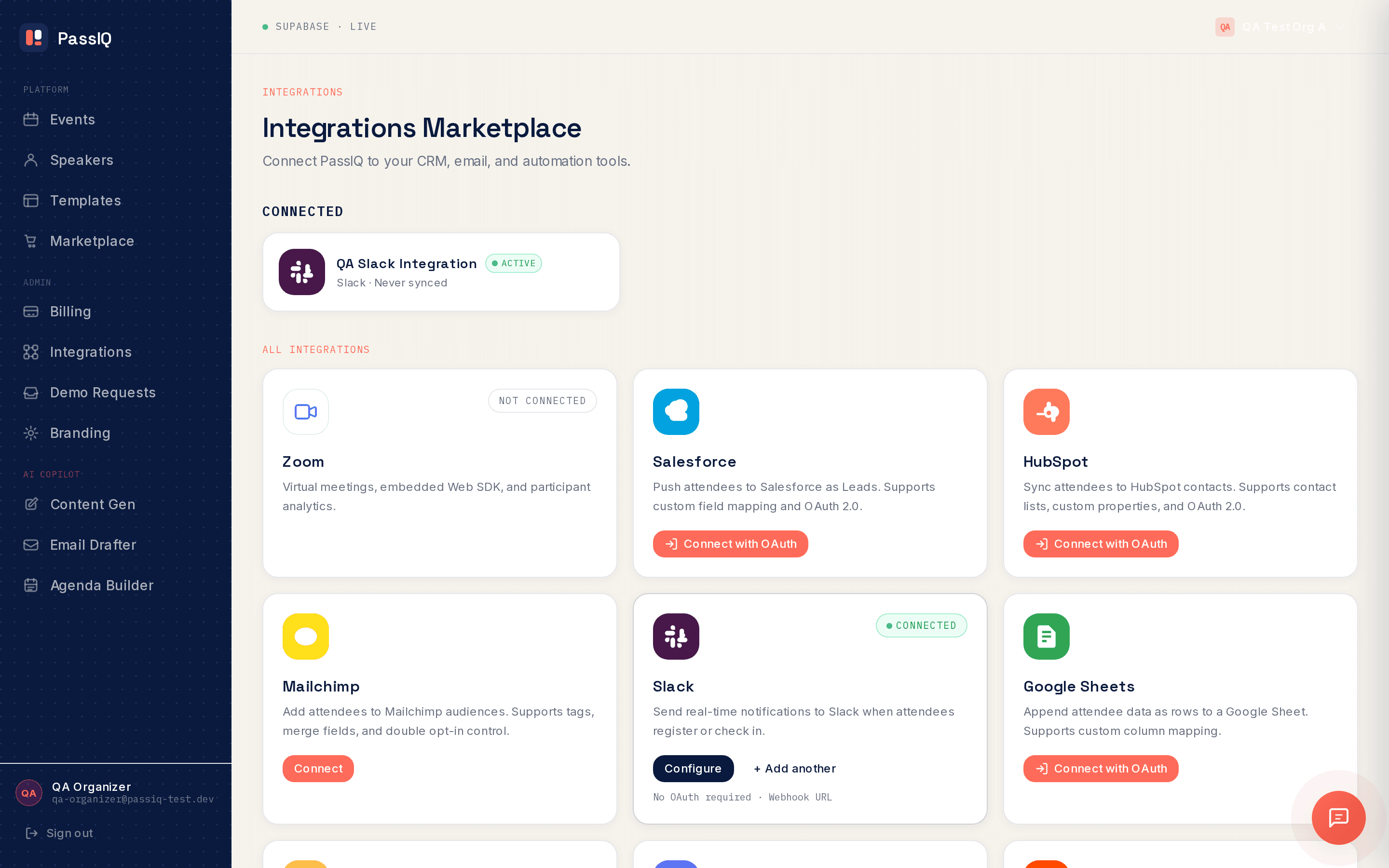Click the Integrations grid icon

tap(31, 352)
